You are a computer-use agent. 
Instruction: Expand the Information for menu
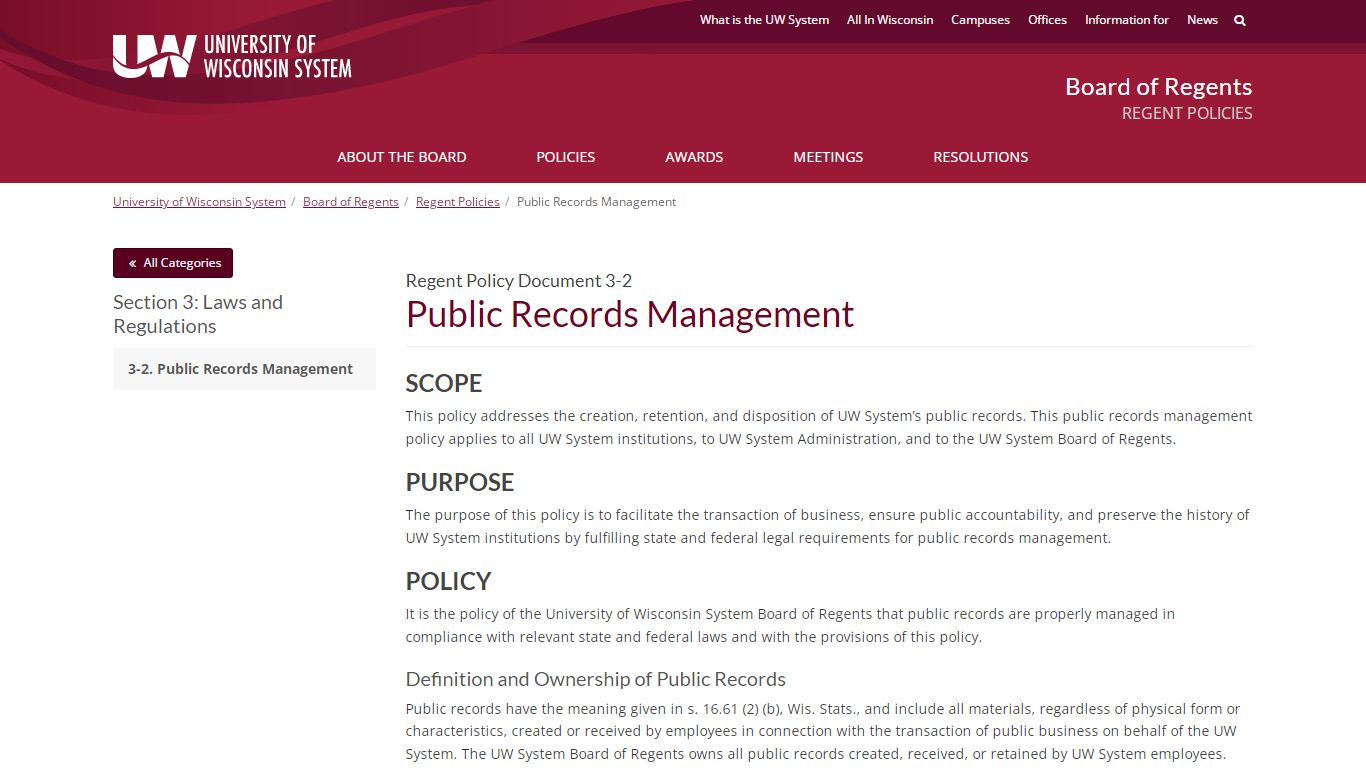click(x=1127, y=20)
